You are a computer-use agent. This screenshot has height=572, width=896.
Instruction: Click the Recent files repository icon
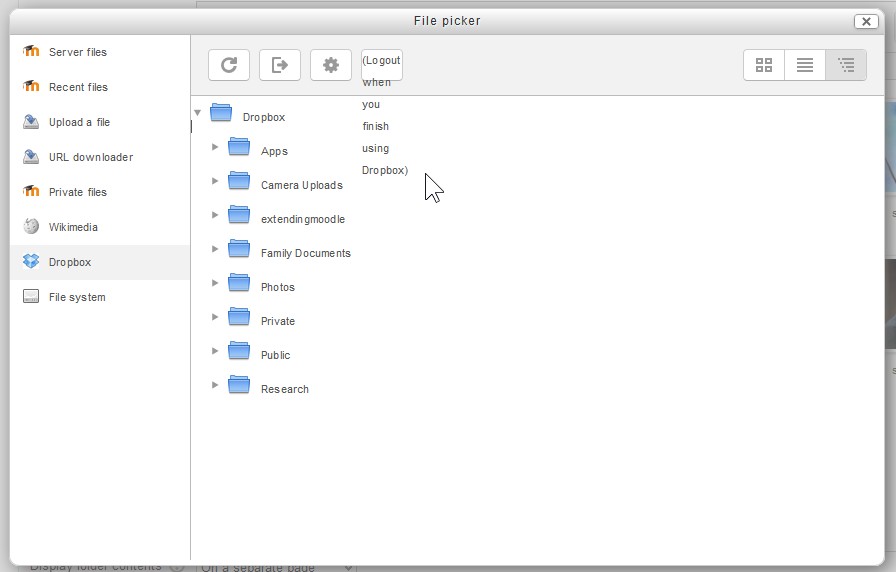pos(31,86)
